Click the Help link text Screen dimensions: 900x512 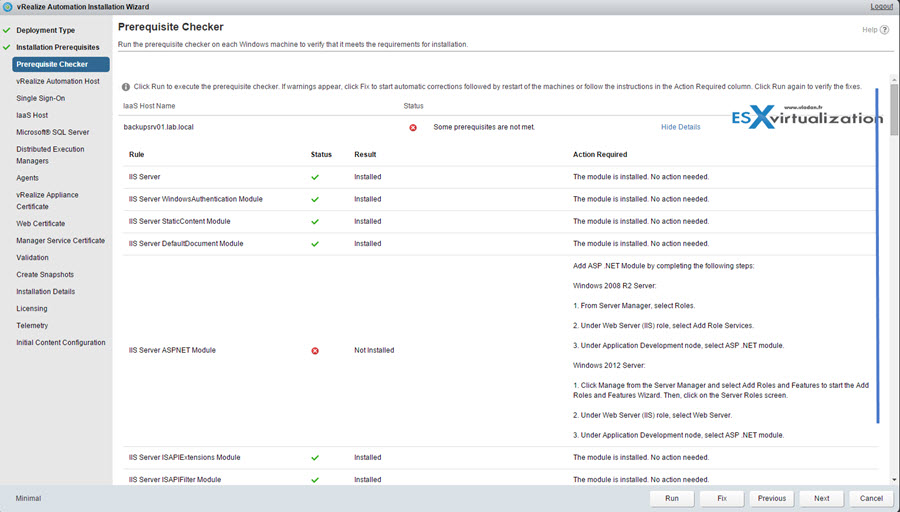(x=870, y=30)
